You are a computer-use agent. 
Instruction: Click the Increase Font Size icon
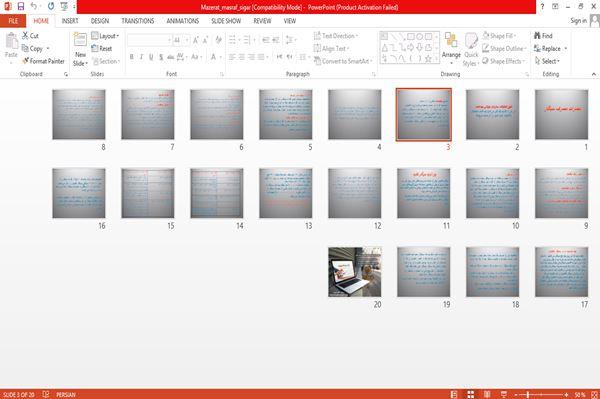(x=196, y=39)
